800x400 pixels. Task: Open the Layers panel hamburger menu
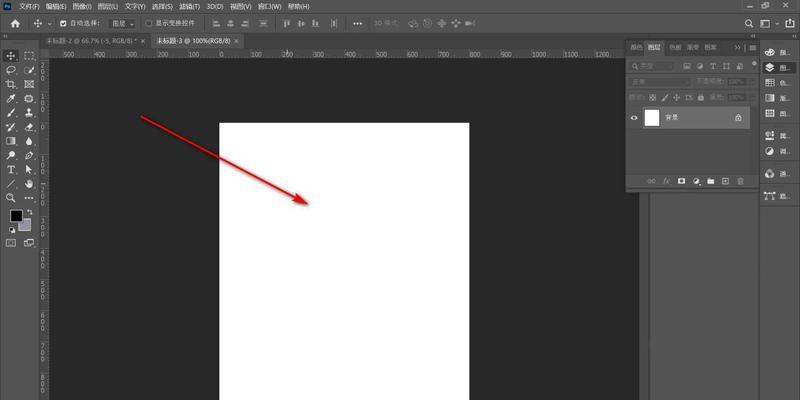coord(753,47)
